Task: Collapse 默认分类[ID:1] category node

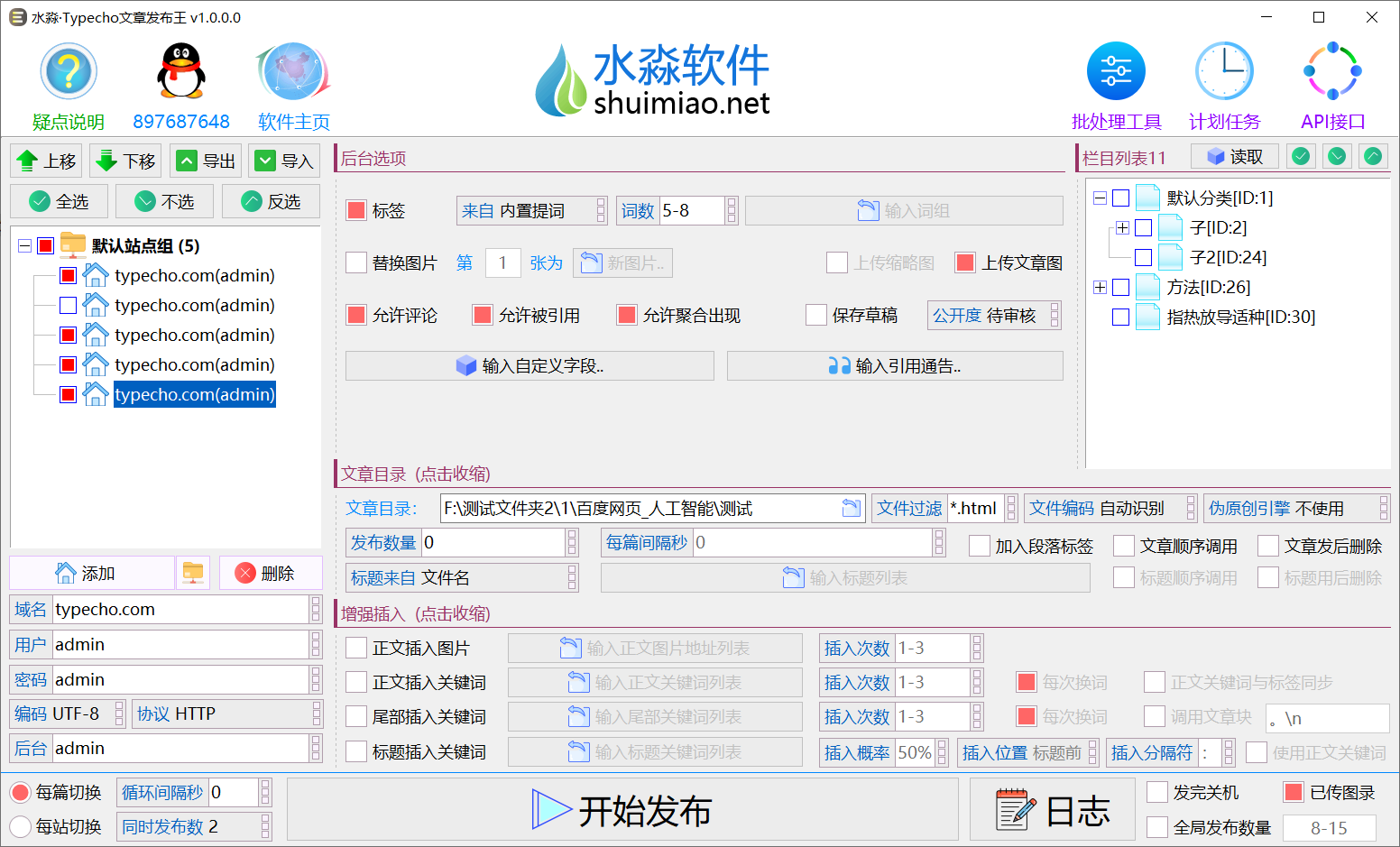Action: [x=1100, y=198]
